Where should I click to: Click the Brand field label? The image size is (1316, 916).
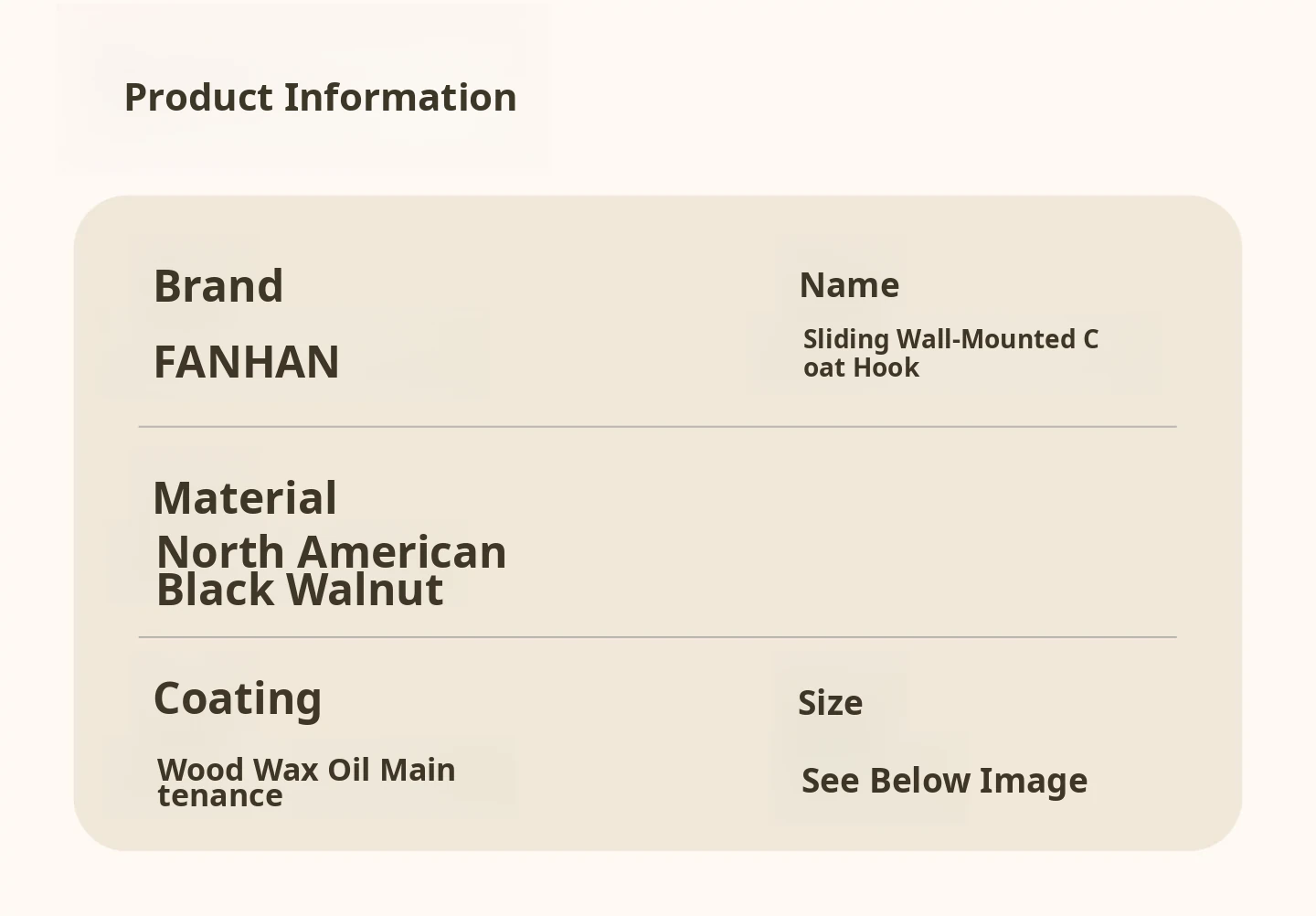tap(218, 286)
